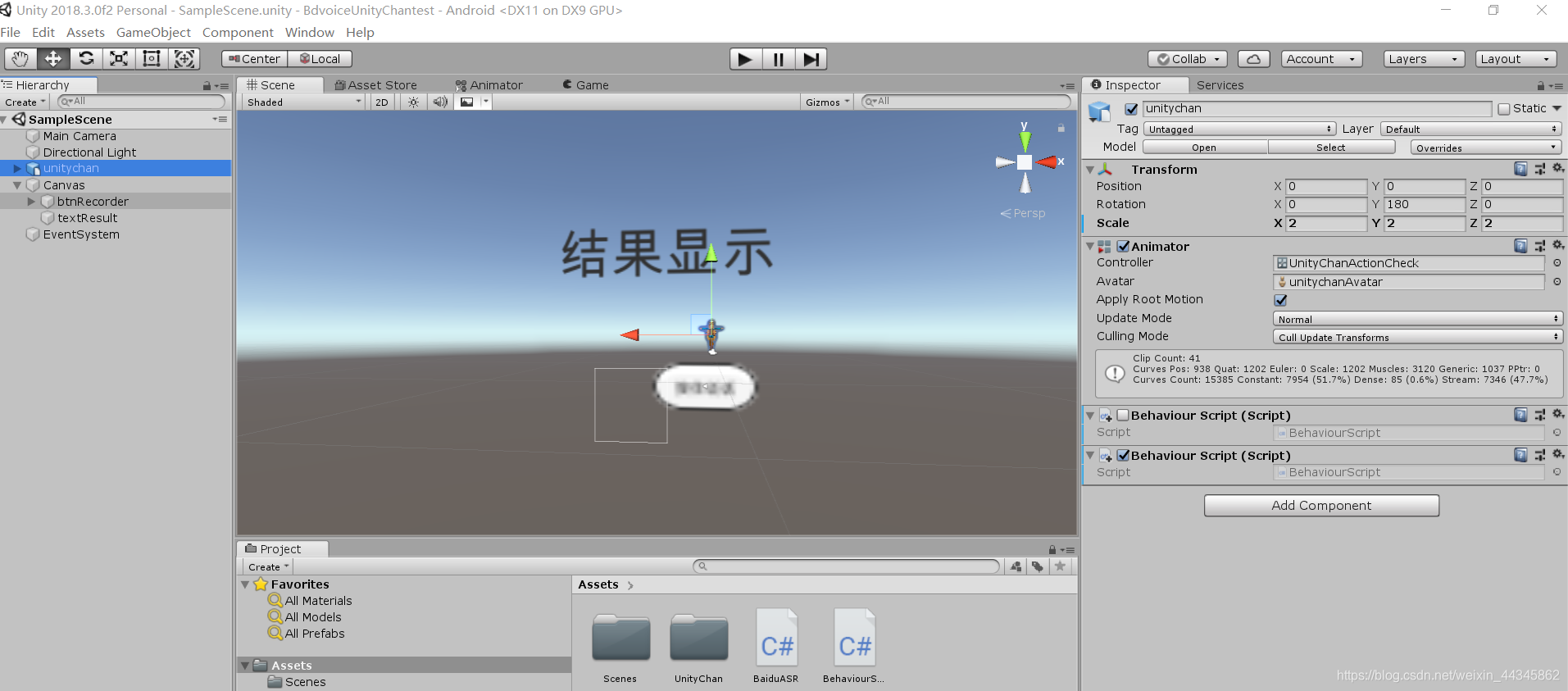This screenshot has width=1568, height=691.
Task: Open the Shaded draw mode dropdown
Action: click(304, 102)
